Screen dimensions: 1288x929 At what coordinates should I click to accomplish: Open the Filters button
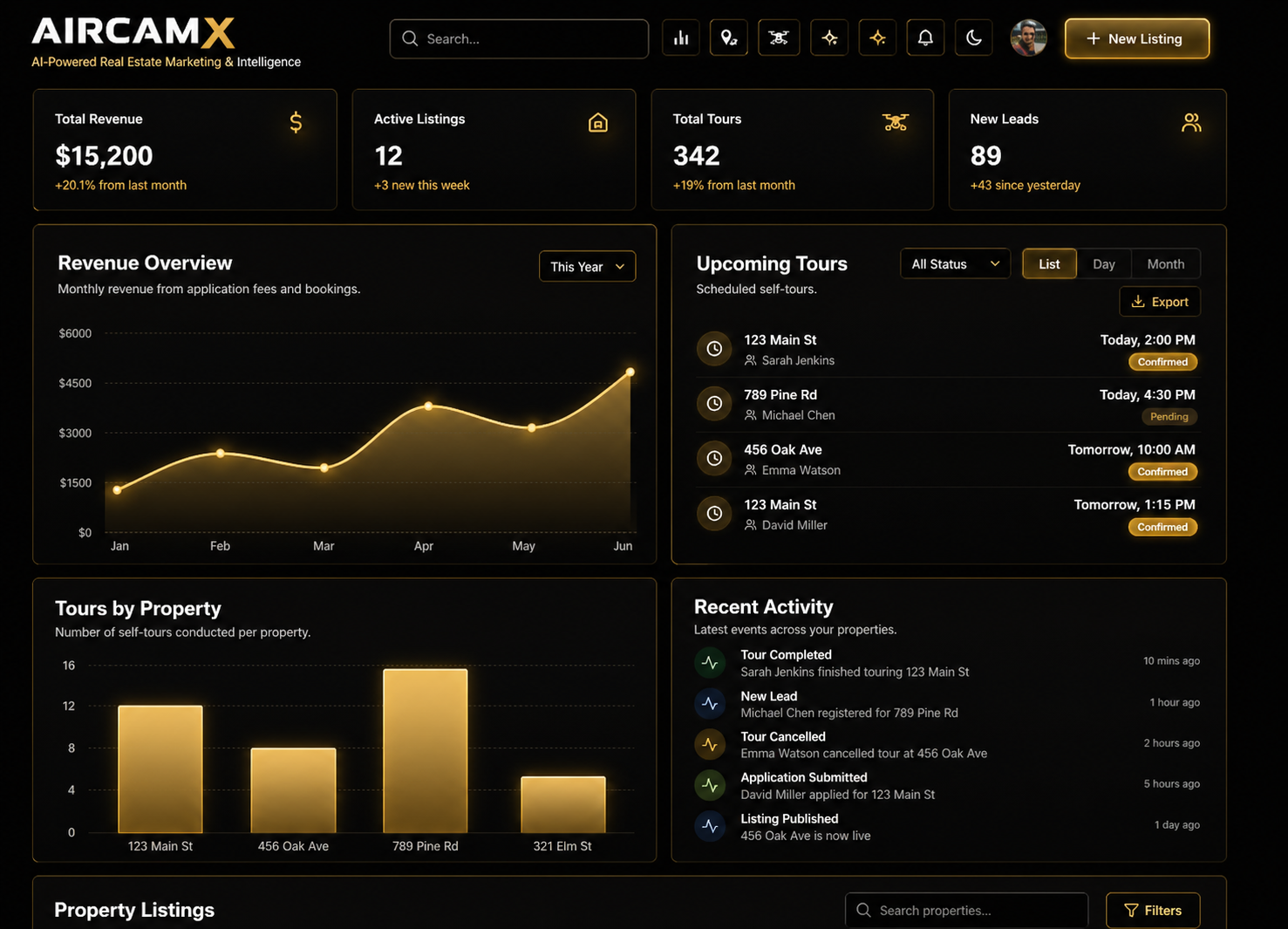(x=1153, y=910)
